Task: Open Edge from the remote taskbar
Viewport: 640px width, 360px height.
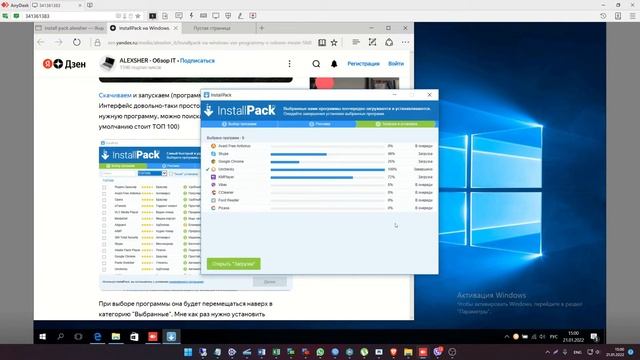Action: 98,337
